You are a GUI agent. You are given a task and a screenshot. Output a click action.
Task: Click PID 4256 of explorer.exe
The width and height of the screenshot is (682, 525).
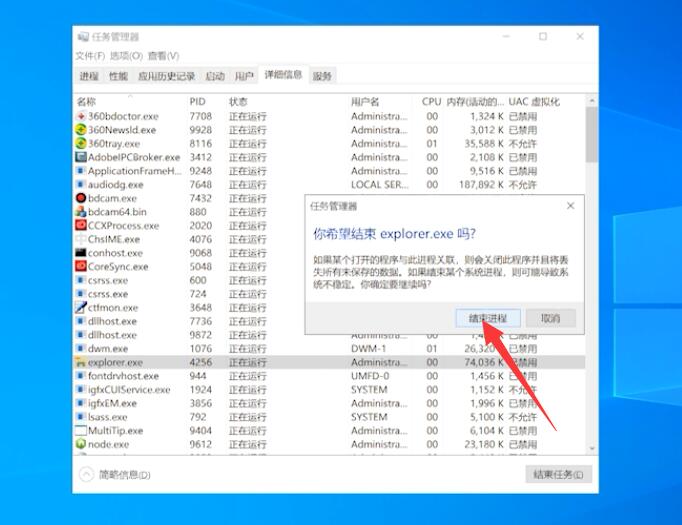click(x=201, y=362)
